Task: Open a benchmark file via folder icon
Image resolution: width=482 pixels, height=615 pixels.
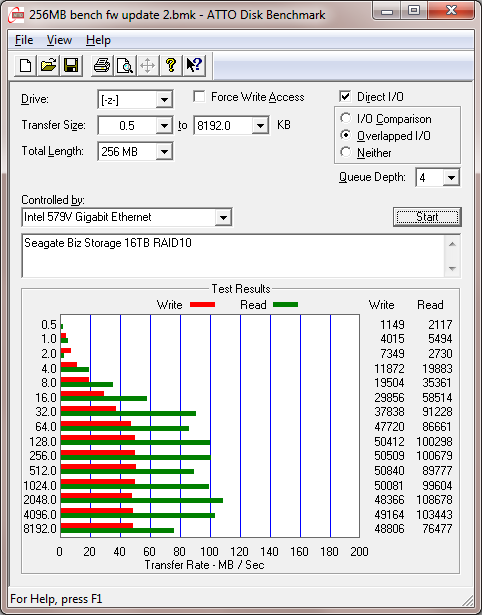Action: click(x=48, y=65)
